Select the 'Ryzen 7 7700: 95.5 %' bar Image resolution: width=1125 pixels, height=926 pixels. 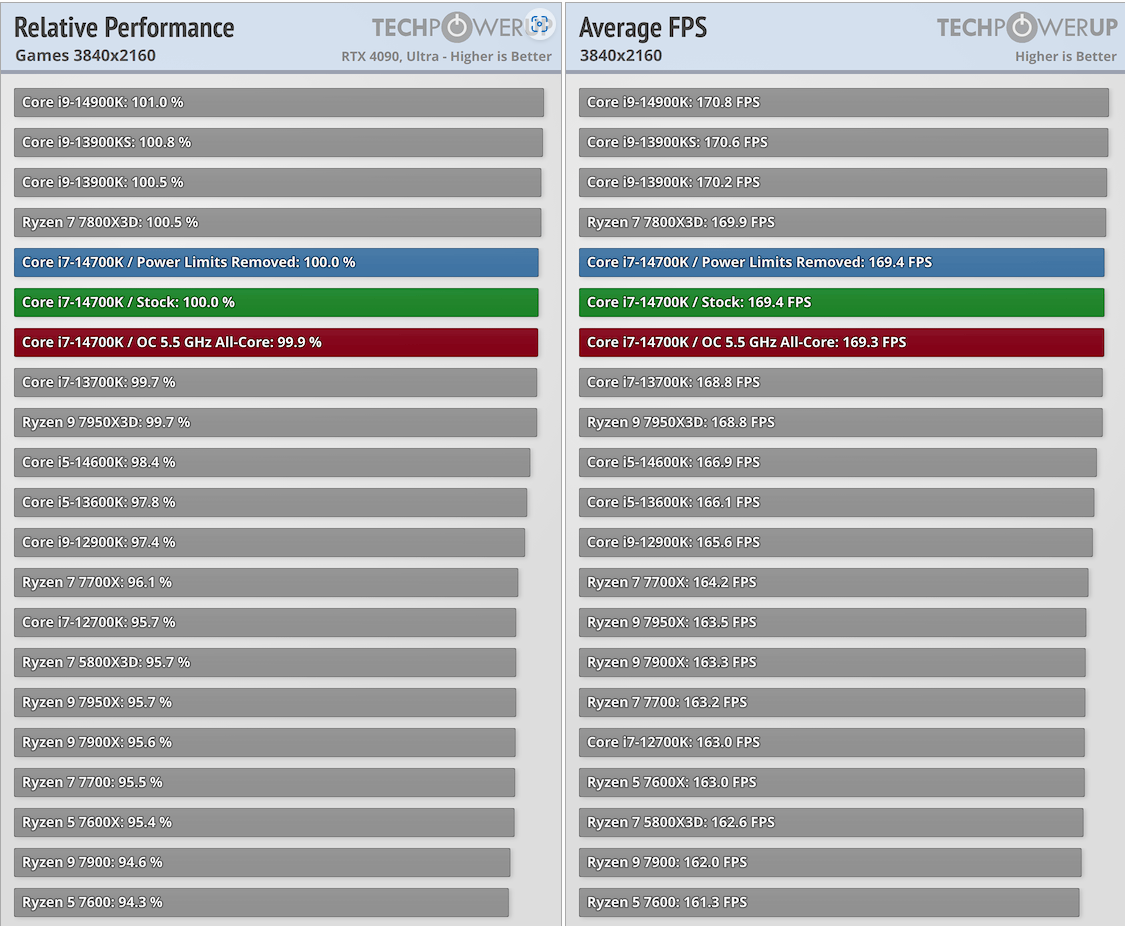coord(264,783)
